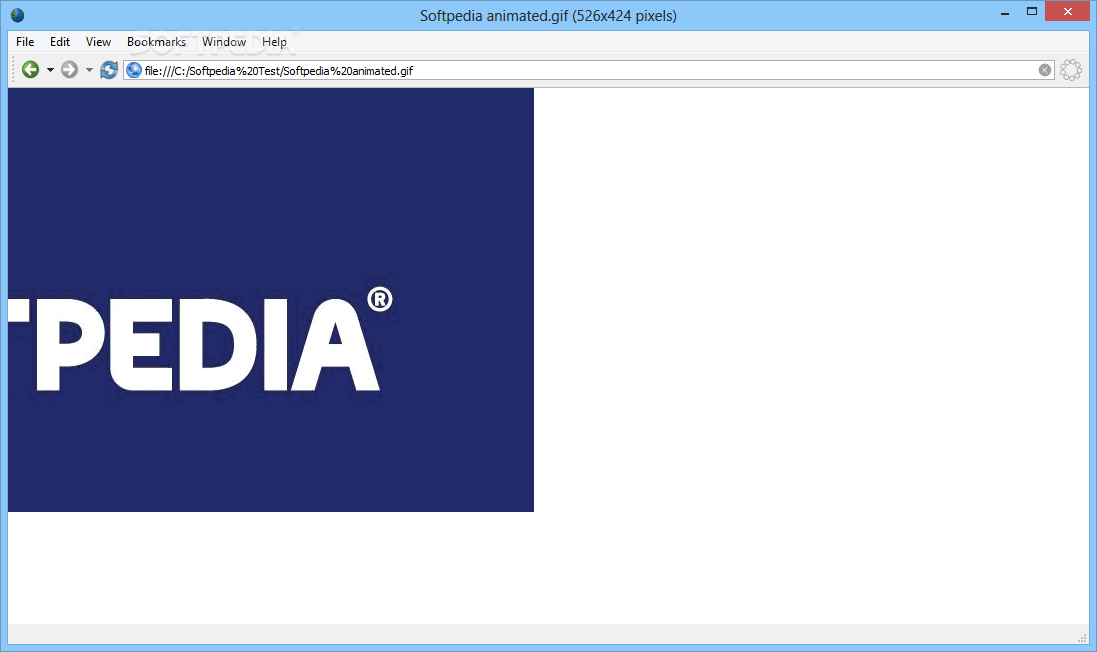
Task: Open the File menu
Action: (x=25, y=42)
